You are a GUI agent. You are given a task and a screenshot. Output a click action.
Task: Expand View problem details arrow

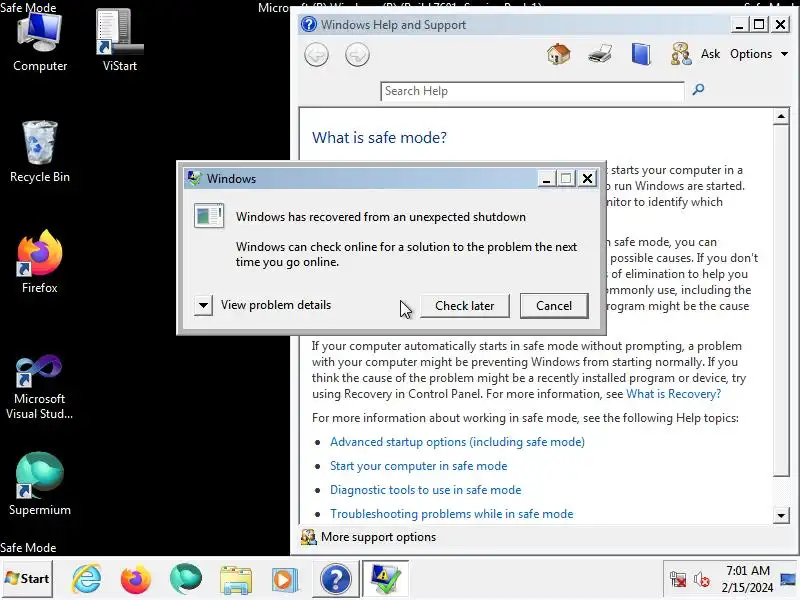click(203, 306)
